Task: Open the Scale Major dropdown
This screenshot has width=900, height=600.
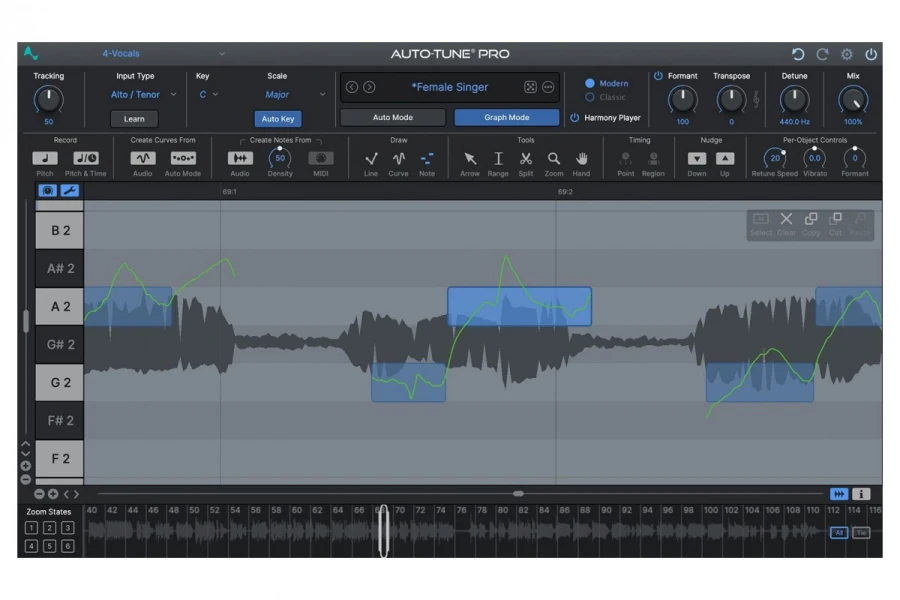Action: click(294, 95)
